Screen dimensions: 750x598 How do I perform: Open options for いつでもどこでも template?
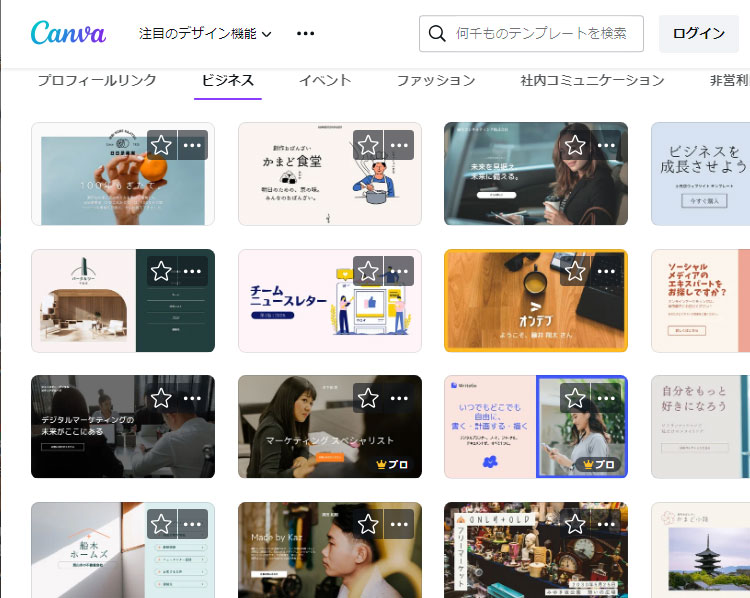(x=606, y=398)
